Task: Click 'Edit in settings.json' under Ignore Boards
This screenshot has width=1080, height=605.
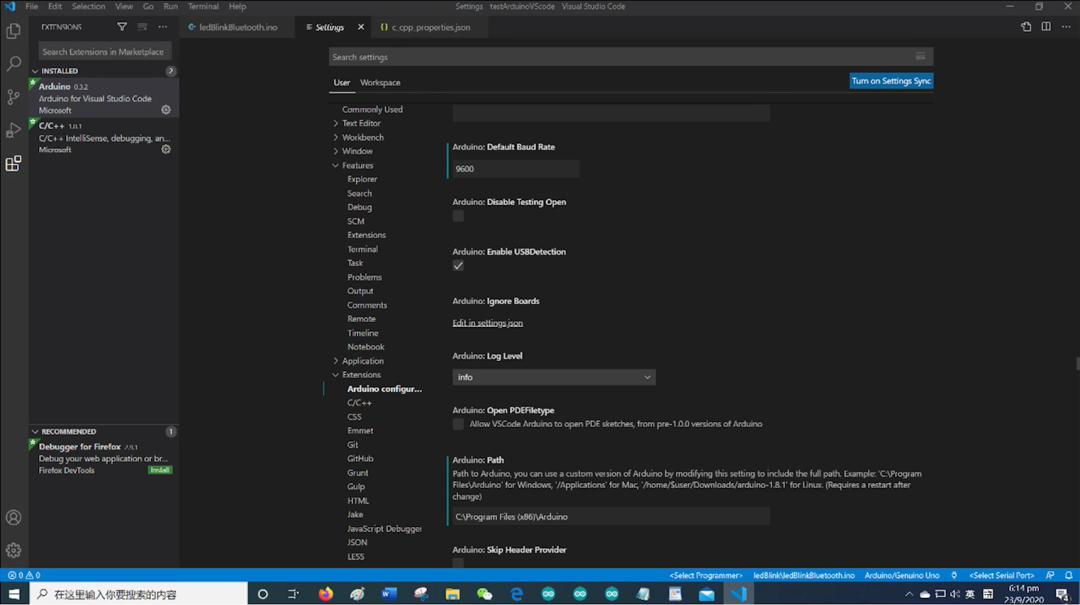Action: [487, 322]
